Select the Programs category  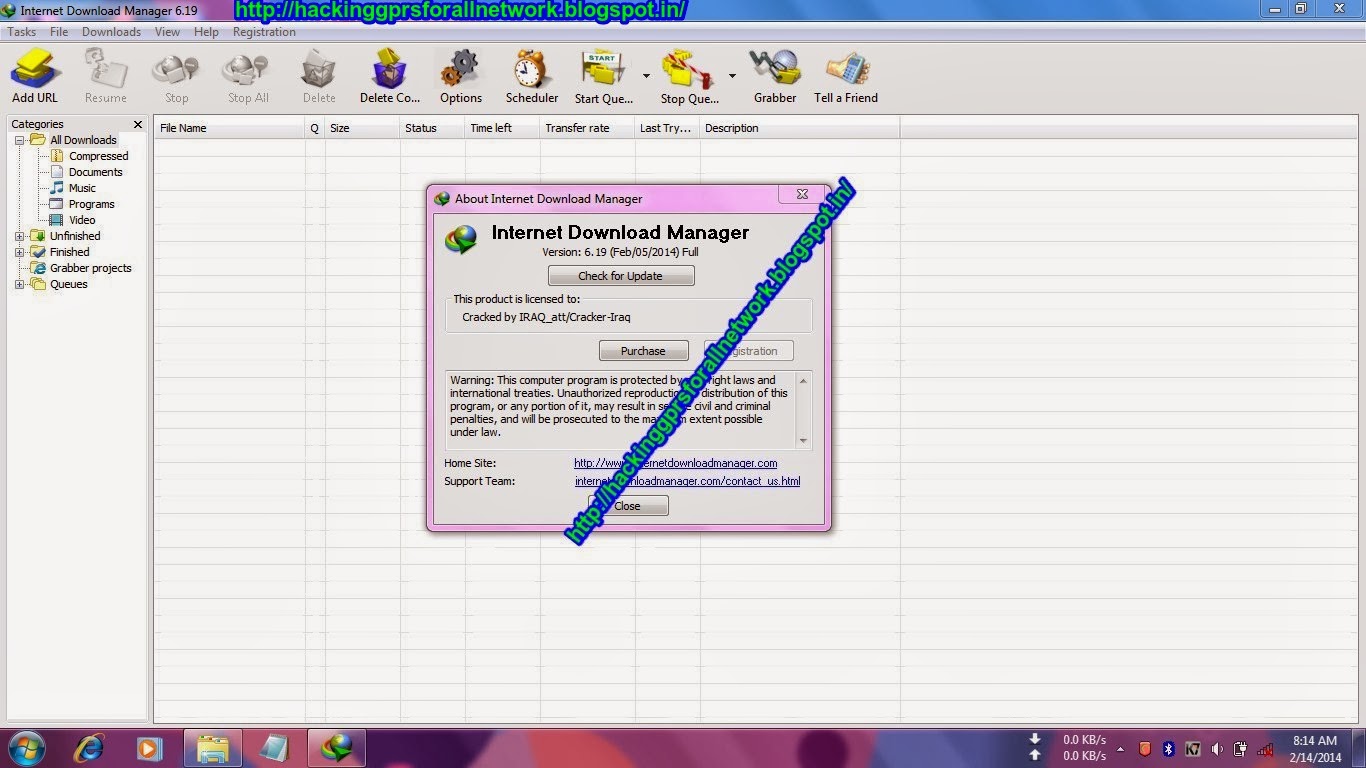click(91, 204)
